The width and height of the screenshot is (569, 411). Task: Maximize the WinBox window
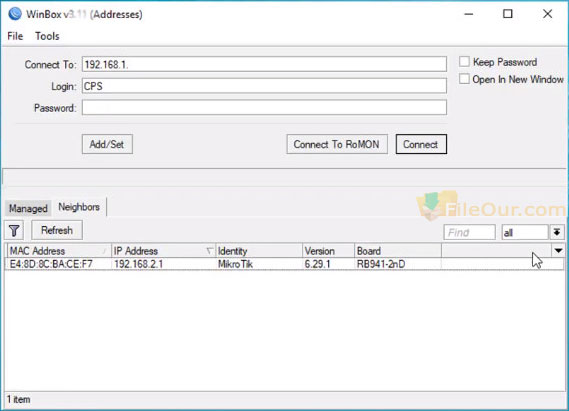pyautogui.click(x=508, y=14)
